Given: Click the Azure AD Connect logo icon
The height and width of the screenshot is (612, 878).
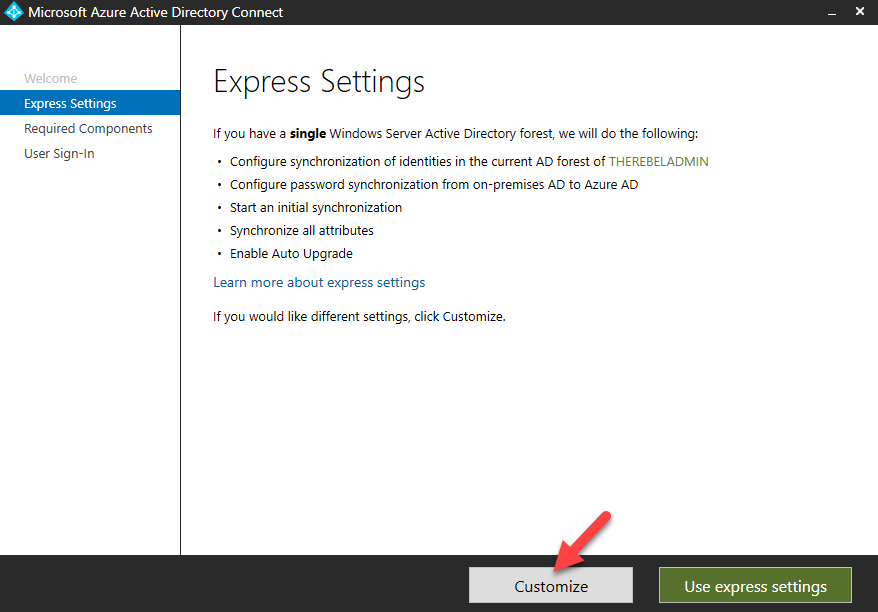Looking at the screenshot, I should [x=13, y=12].
